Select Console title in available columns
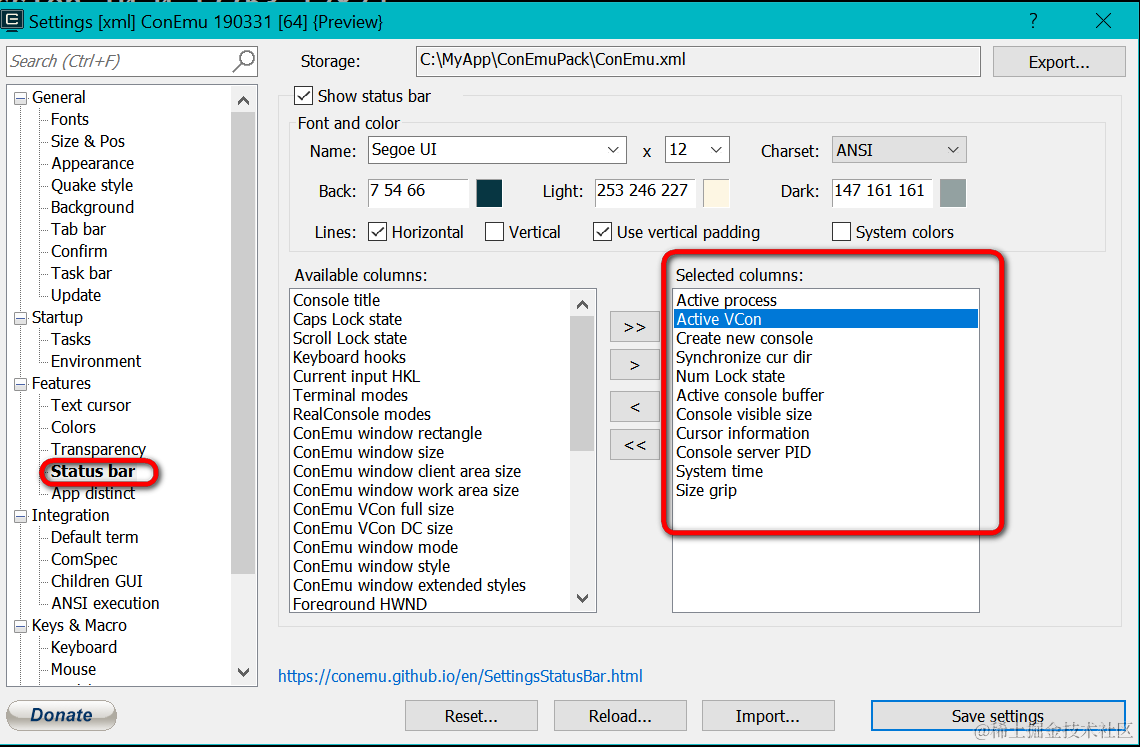 click(430, 300)
